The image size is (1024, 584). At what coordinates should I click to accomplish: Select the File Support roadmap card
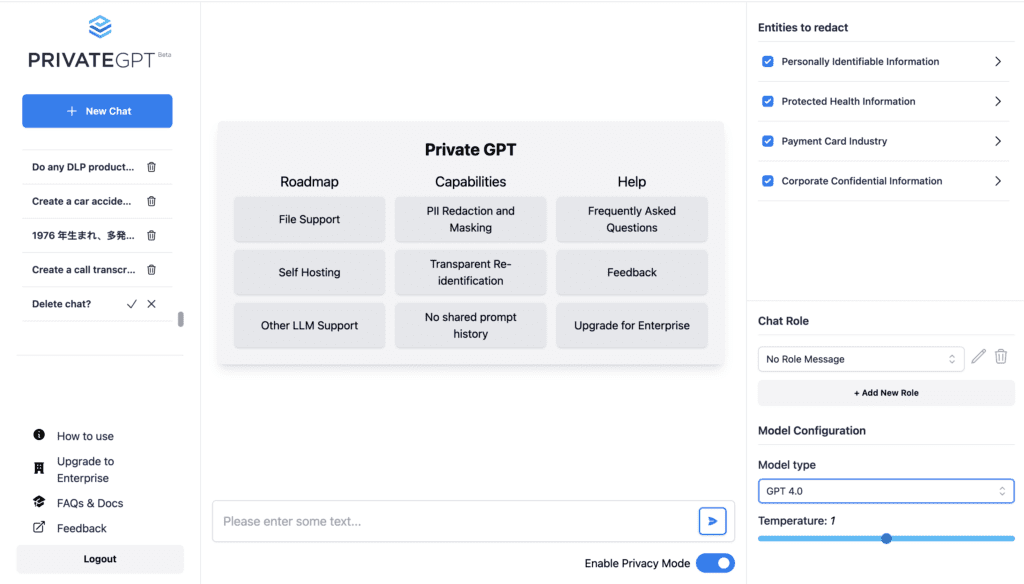point(310,219)
